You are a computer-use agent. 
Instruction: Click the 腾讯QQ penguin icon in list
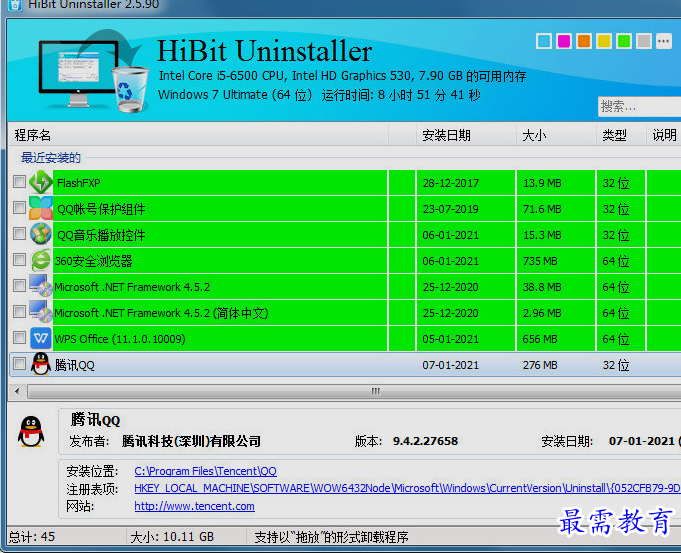[41, 364]
